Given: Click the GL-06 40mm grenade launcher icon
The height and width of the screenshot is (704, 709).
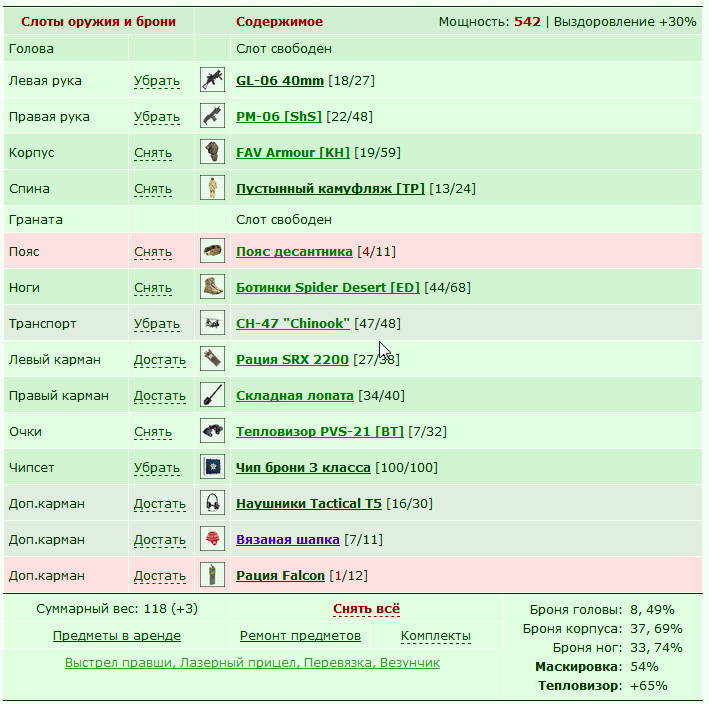Looking at the screenshot, I should pyautogui.click(x=213, y=80).
